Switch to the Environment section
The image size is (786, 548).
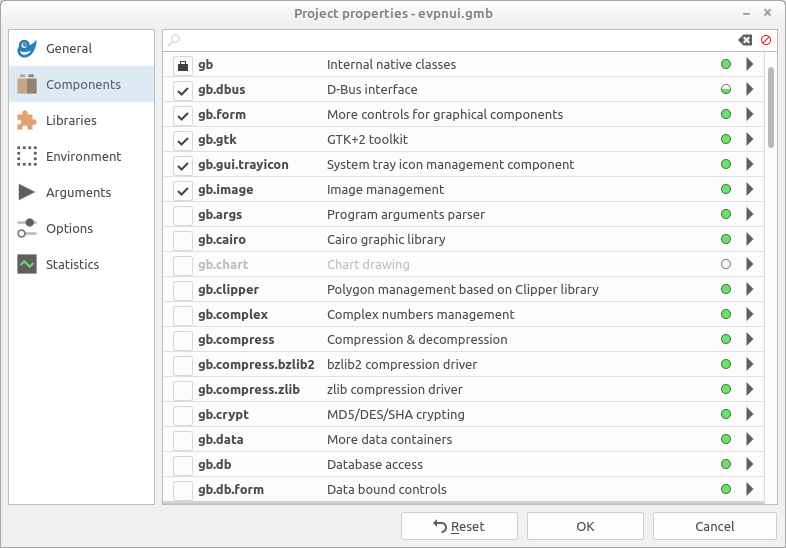coord(83,157)
